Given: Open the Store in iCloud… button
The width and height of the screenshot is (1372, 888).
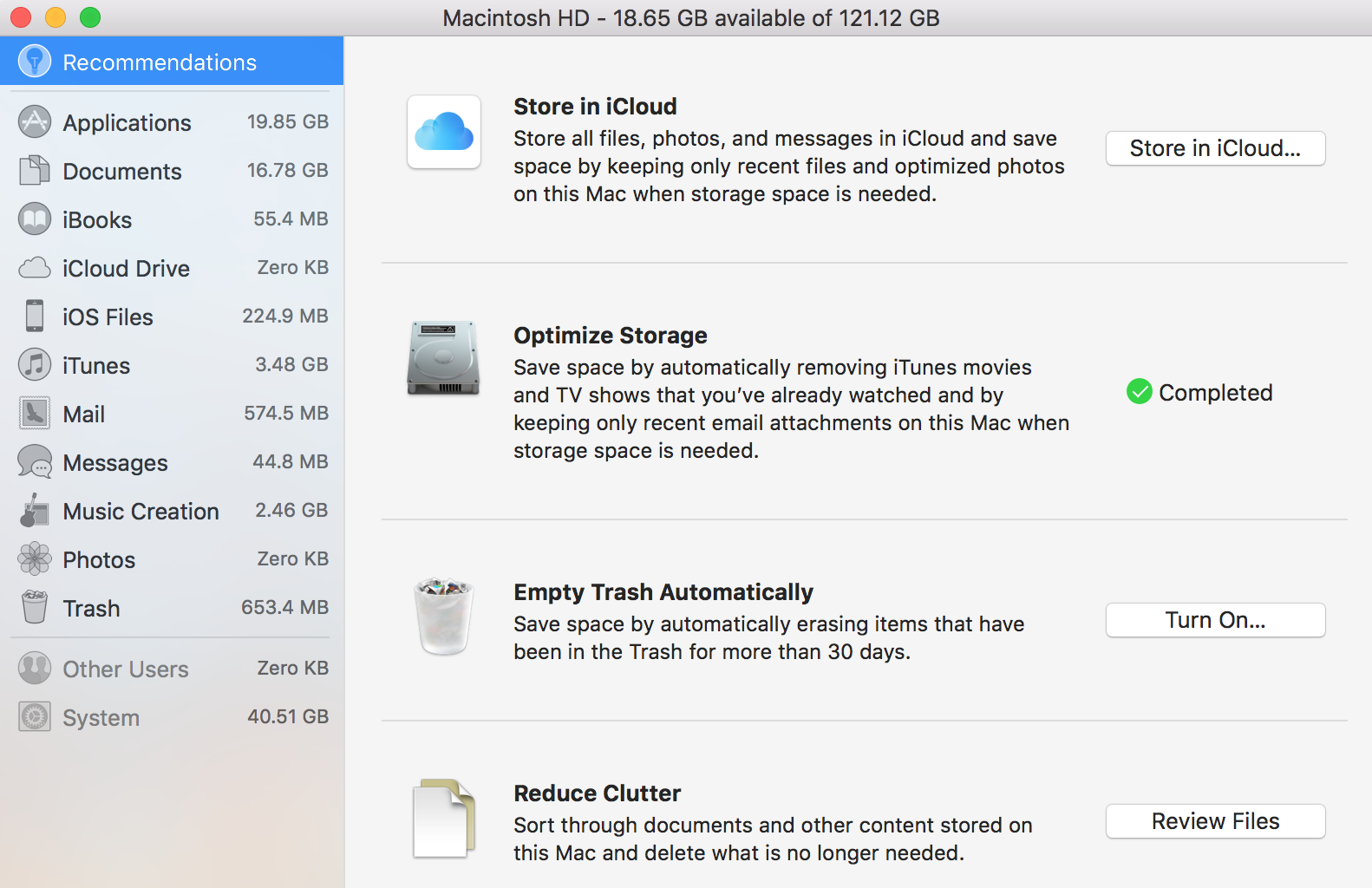Looking at the screenshot, I should click(x=1215, y=148).
